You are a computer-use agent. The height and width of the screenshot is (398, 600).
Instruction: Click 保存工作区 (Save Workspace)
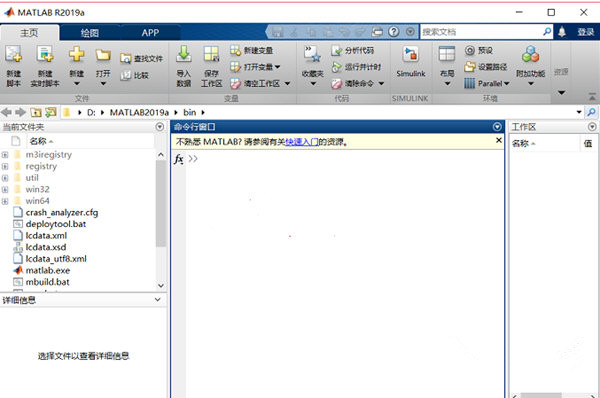(x=211, y=66)
